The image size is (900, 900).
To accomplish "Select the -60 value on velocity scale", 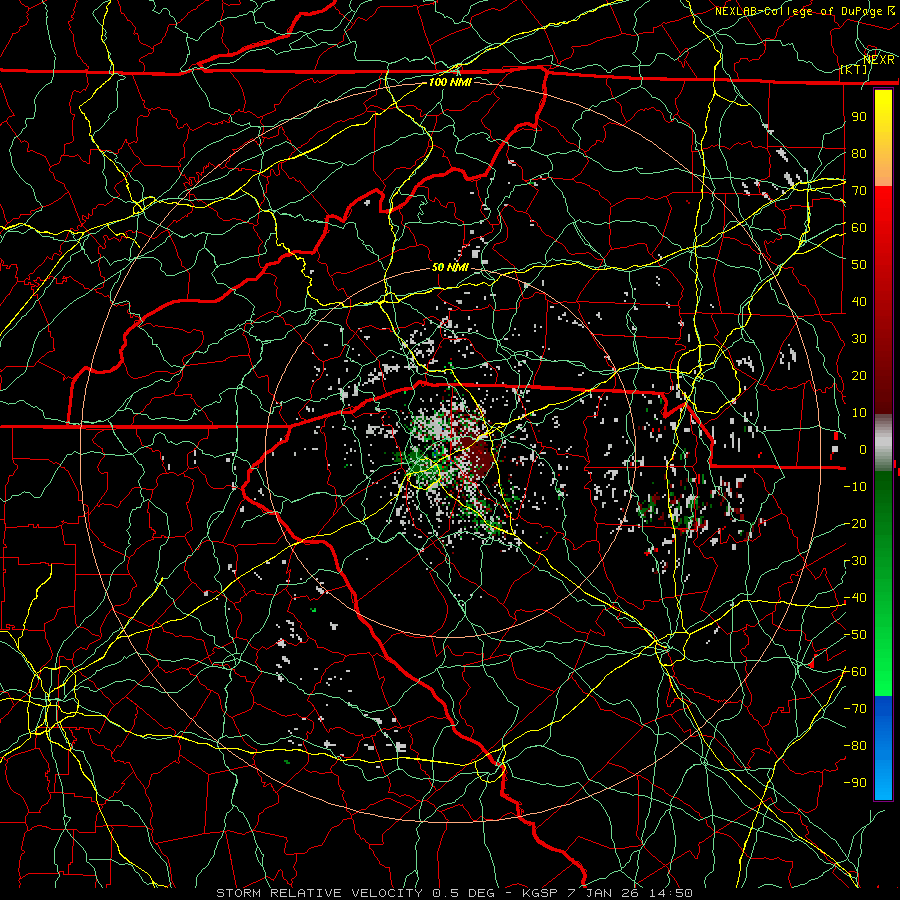I will pyautogui.click(x=855, y=672).
